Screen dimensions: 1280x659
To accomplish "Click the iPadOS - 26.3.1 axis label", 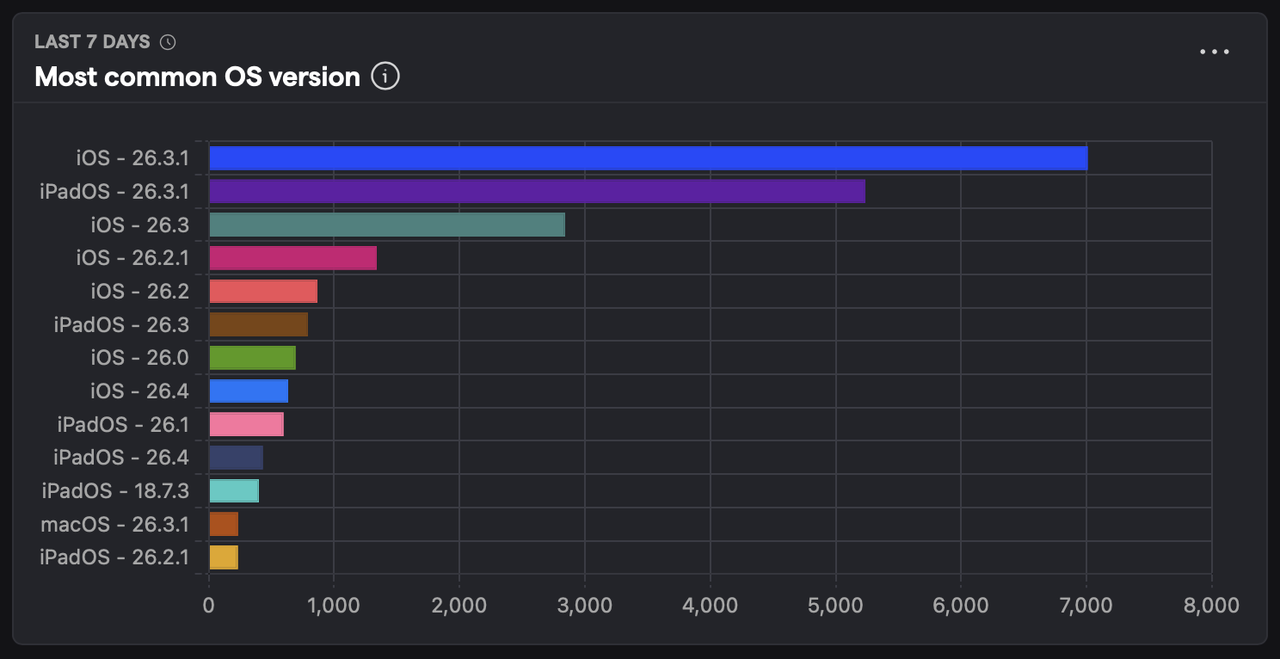I will pyautogui.click(x=114, y=191).
